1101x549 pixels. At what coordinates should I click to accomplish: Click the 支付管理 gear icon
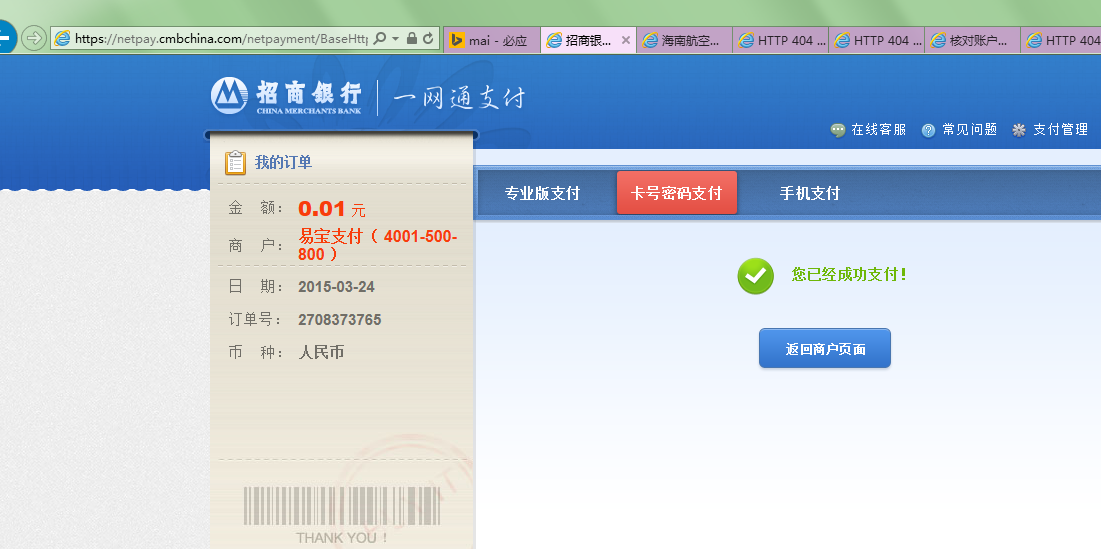point(1019,130)
